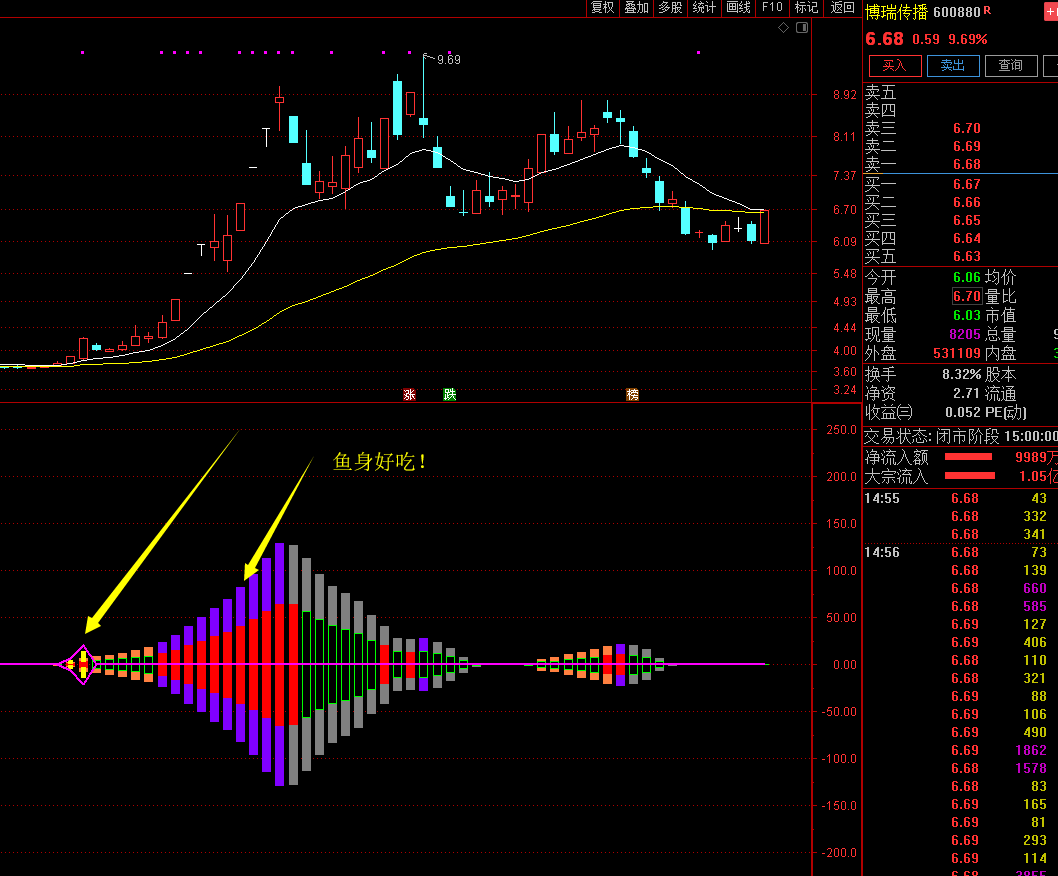
Task: Click the red 张 marker icon
Action: coord(409,394)
